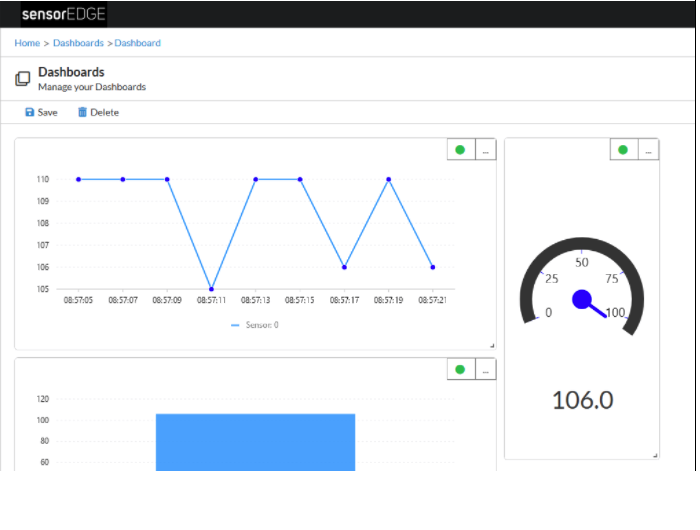The width and height of the screenshot is (700, 530).
Task: Click the blue gauge needle hub
Action: [x=582, y=299]
